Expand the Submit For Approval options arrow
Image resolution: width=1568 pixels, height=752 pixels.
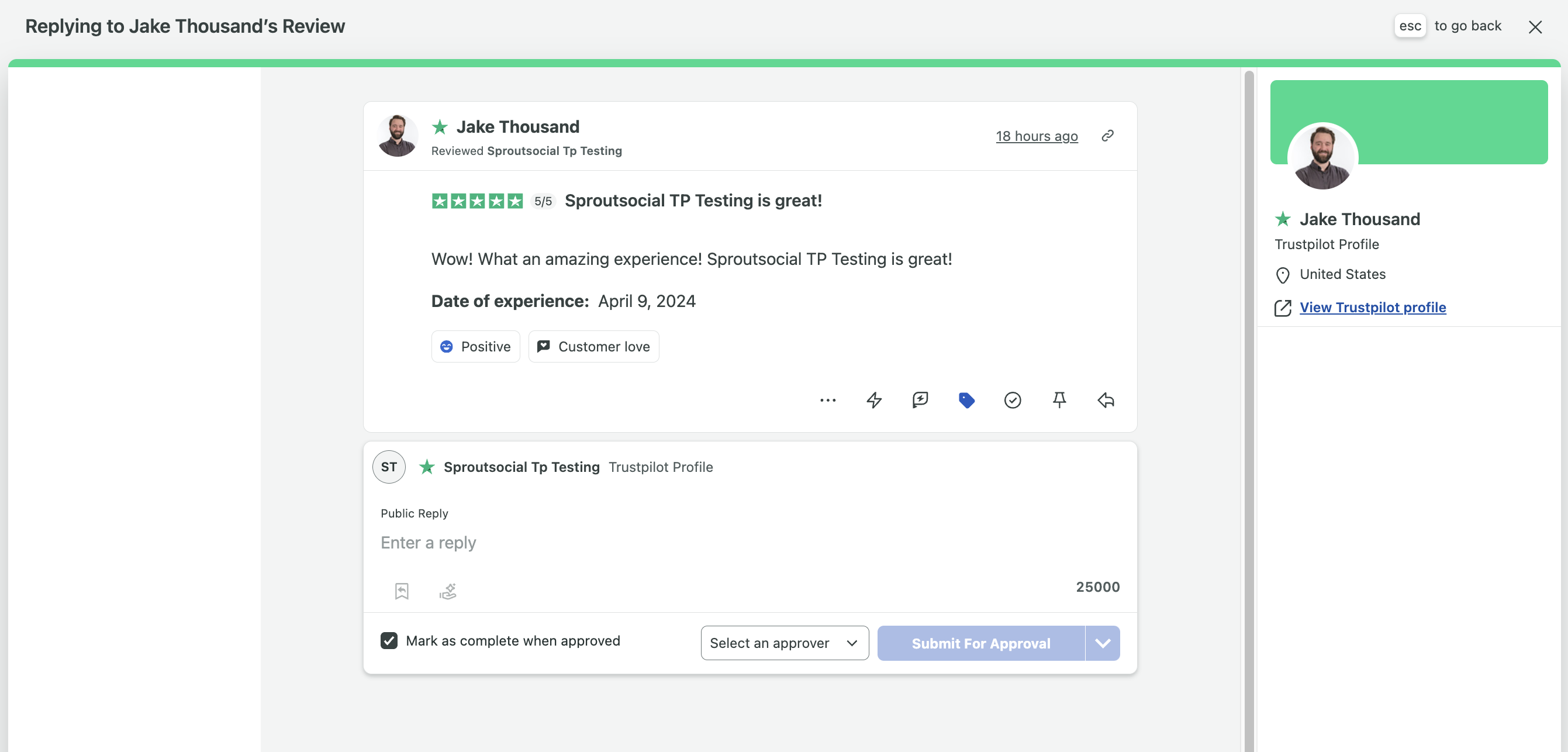point(1103,643)
